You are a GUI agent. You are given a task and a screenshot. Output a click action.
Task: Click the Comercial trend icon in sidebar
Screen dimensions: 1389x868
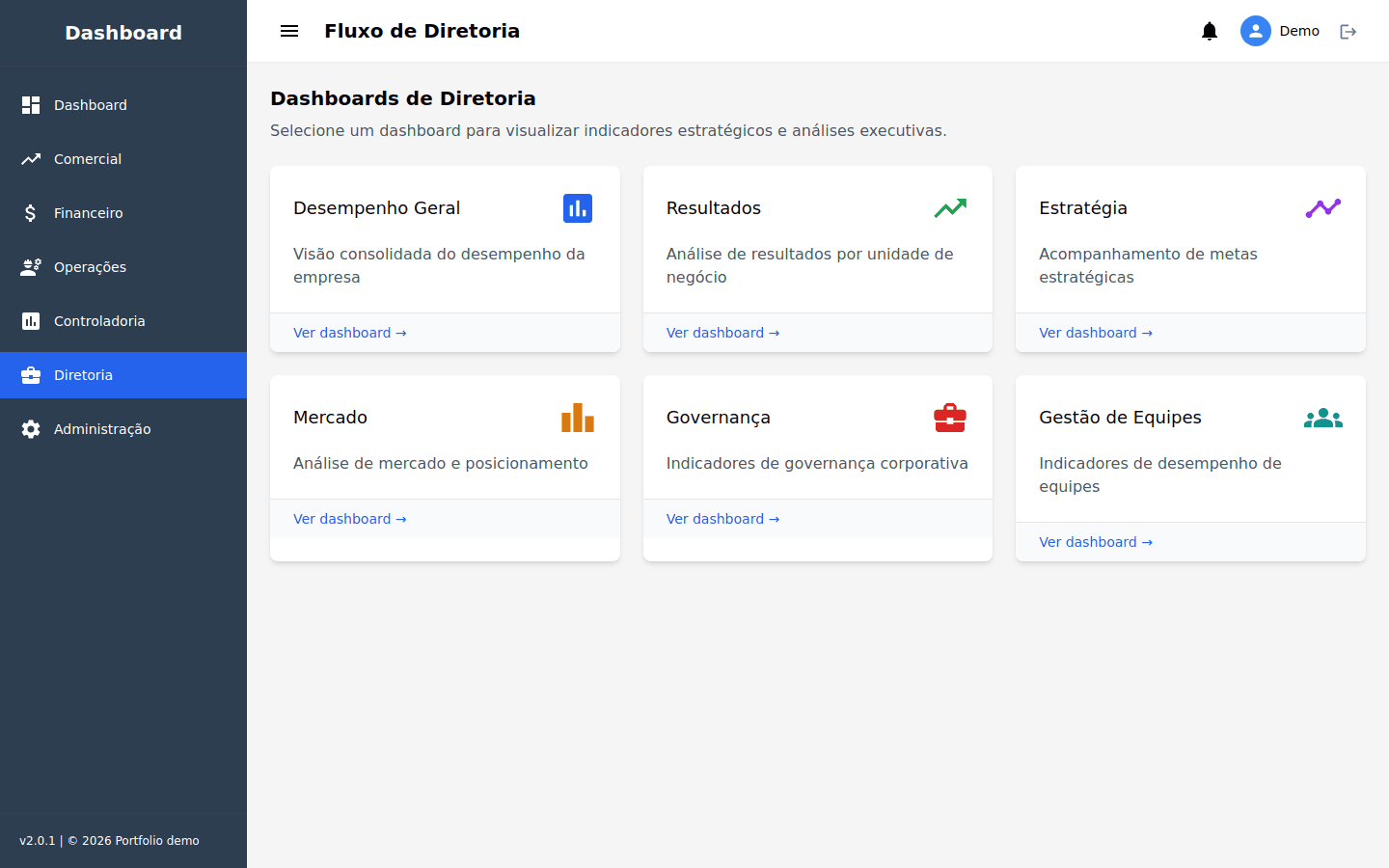(31, 159)
